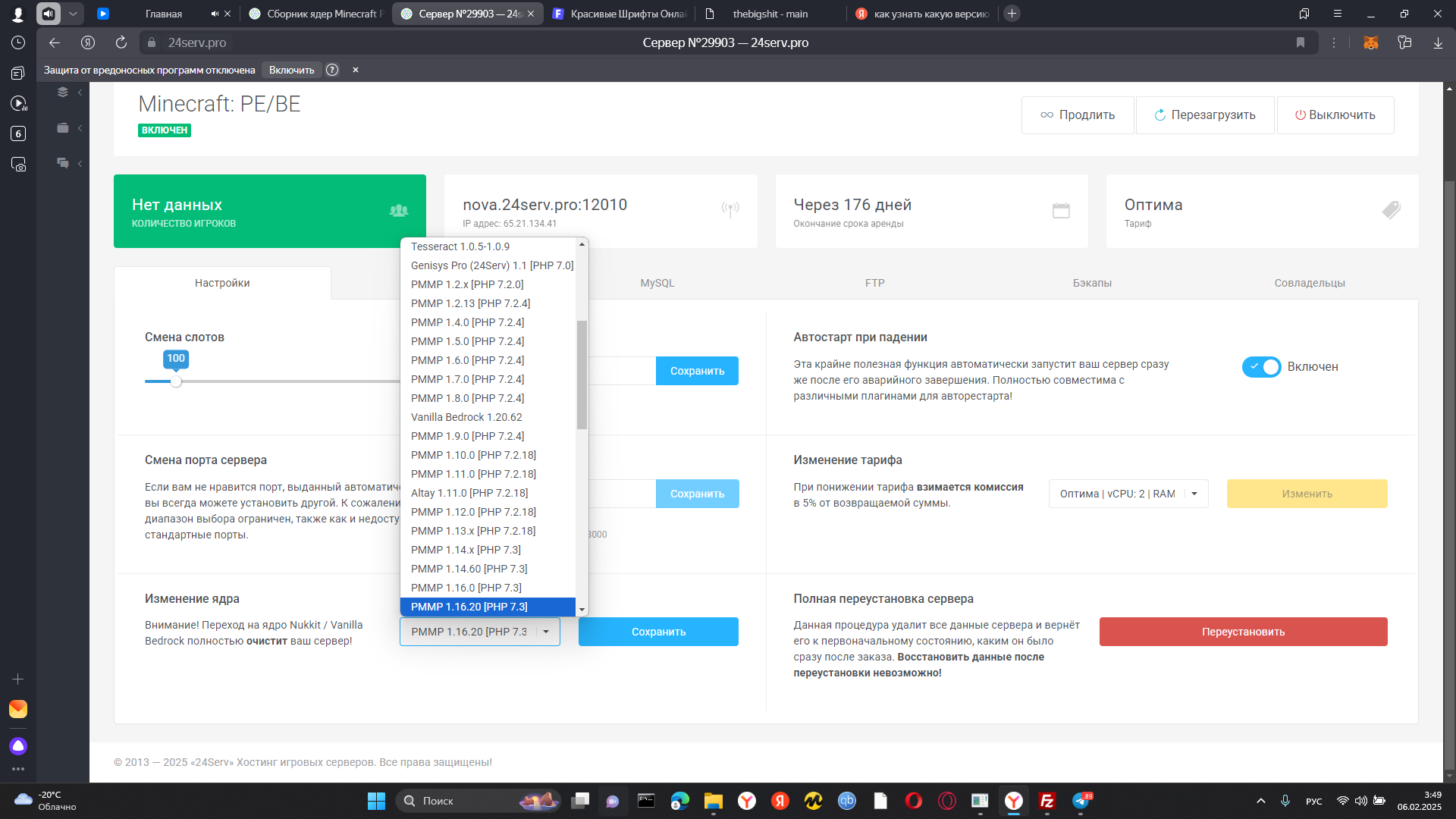This screenshot has height=819, width=1456.
Task: Mute the Главная tab sound icon
Action: tap(215, 14)
